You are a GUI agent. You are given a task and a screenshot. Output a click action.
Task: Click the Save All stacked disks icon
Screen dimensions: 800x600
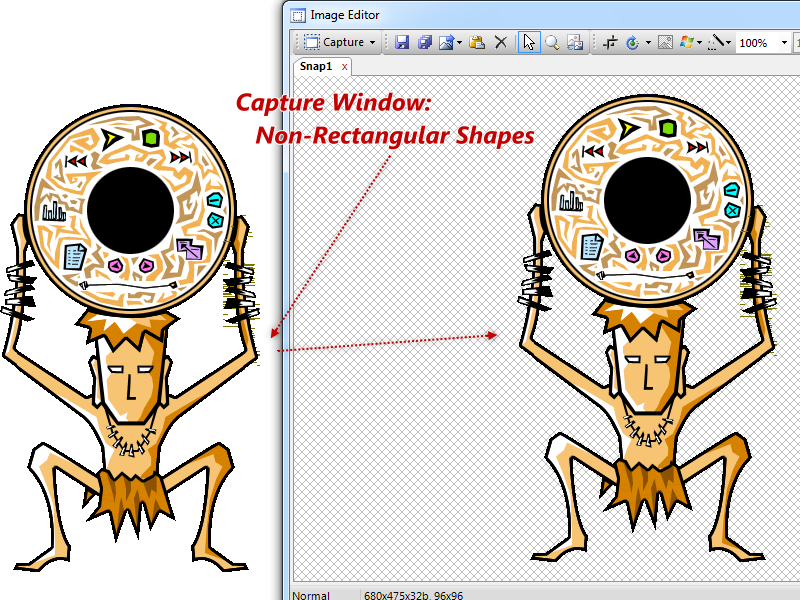[x=425, y=42]
